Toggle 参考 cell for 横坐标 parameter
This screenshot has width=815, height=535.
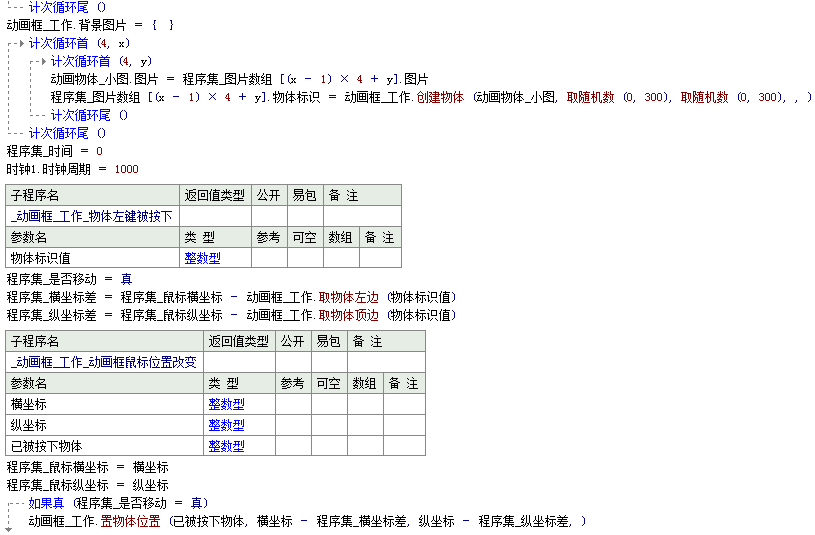coord(294,404)
